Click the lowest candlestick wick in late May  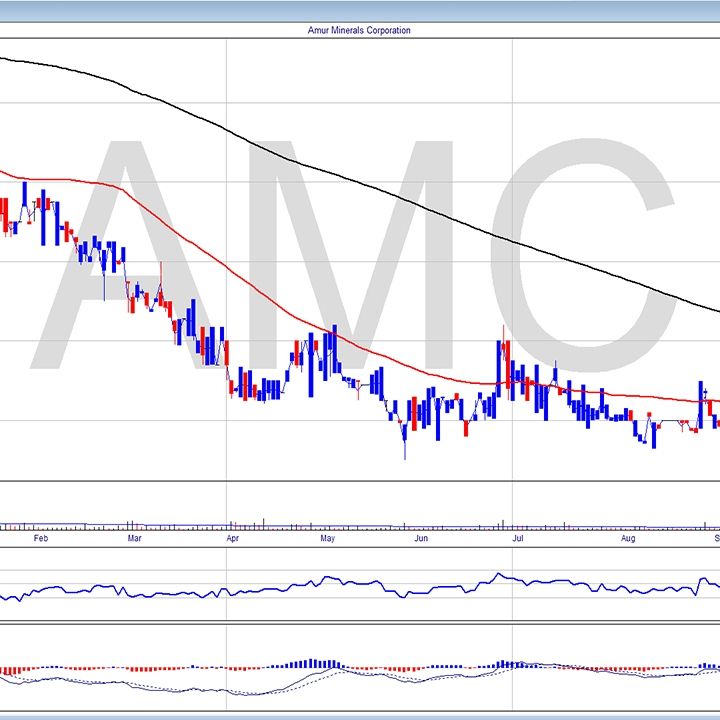[x=405, y=450]
